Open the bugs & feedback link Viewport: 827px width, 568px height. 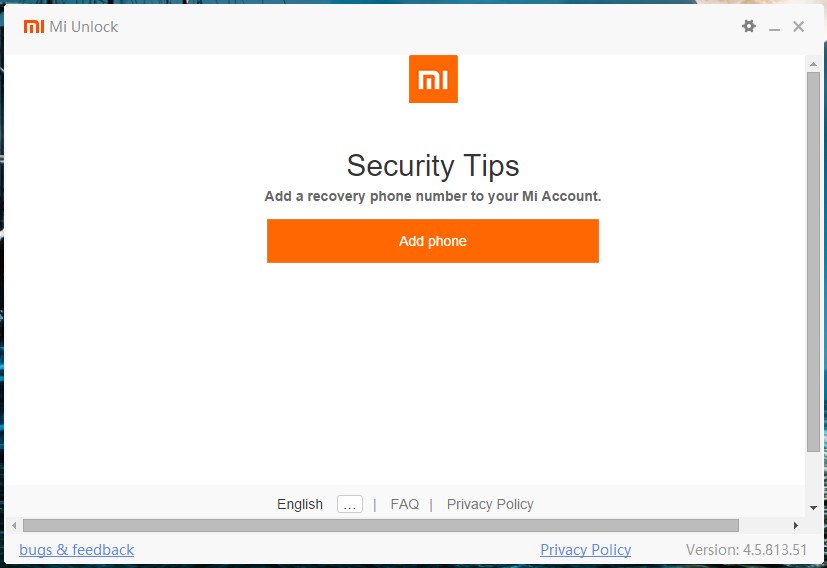pyautogui.click(x=76, y=549)
